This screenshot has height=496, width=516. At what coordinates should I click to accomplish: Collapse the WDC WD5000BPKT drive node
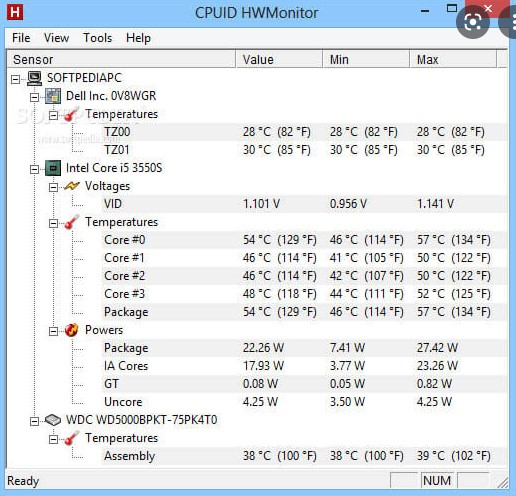click(34, 421)
